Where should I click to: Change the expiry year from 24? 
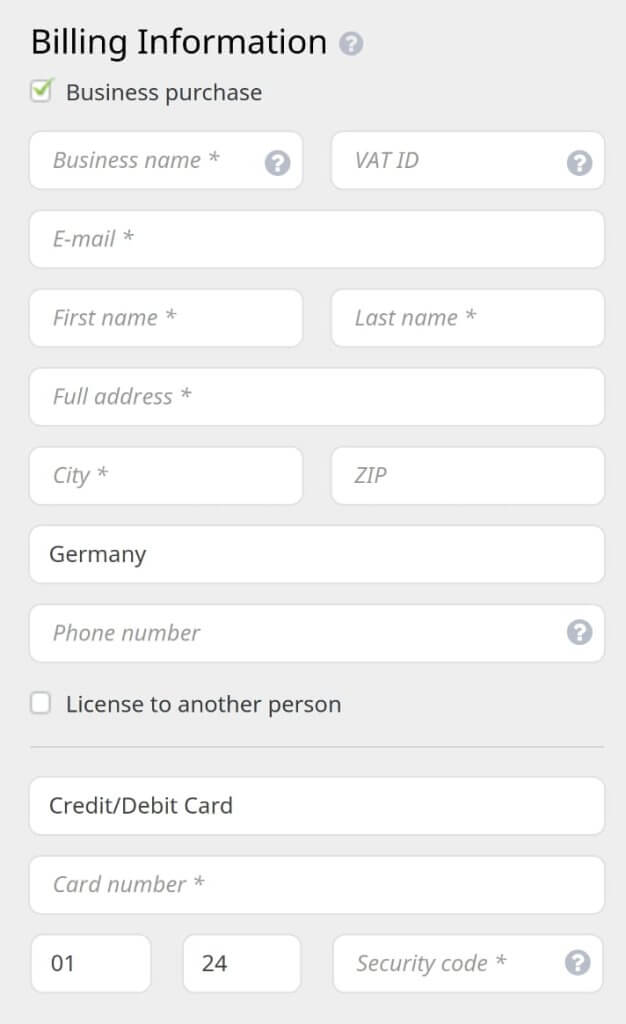point(241,963)
